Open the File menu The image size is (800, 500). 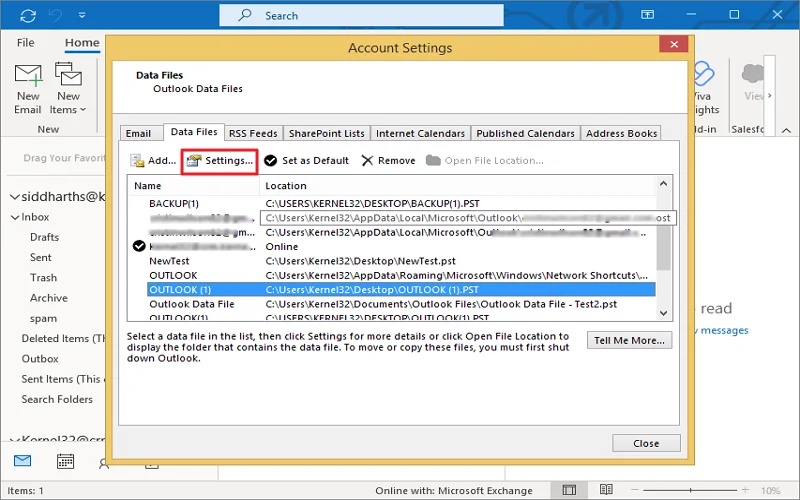(26, 42)
